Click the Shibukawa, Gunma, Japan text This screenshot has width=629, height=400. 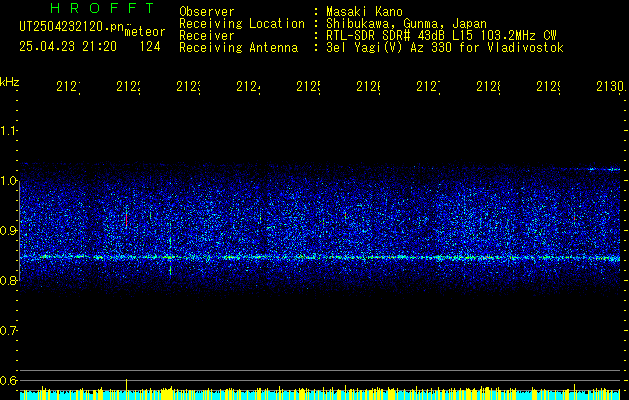tap(406, 24)
